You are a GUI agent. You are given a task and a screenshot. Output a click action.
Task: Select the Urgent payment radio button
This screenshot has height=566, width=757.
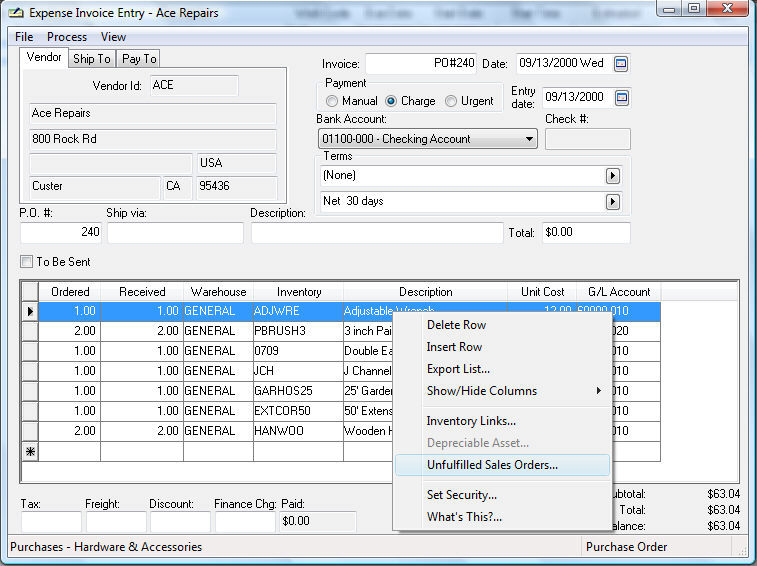pos(451,101)
